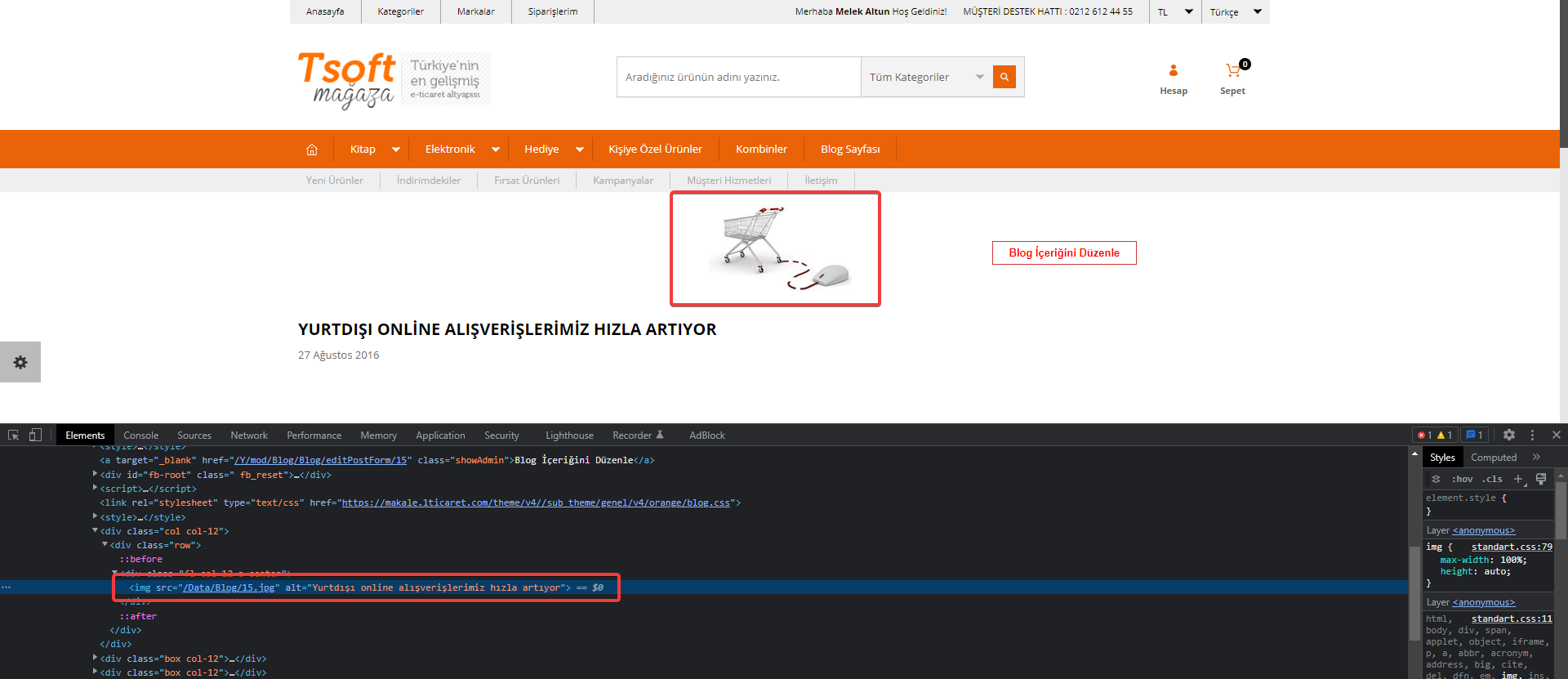This screenshot has height=679, width=1568.
Task: Activate DevTools inspect element picker icon
Action: click(x=13, y=435)
